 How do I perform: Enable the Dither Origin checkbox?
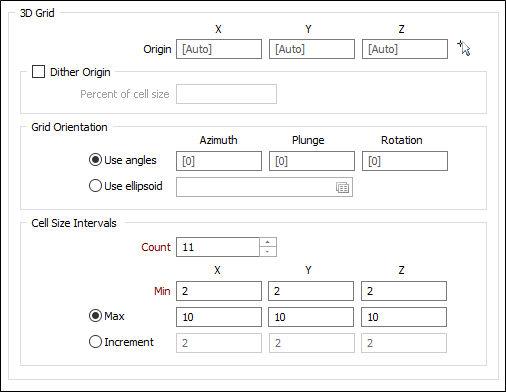[x=38, y=72]
